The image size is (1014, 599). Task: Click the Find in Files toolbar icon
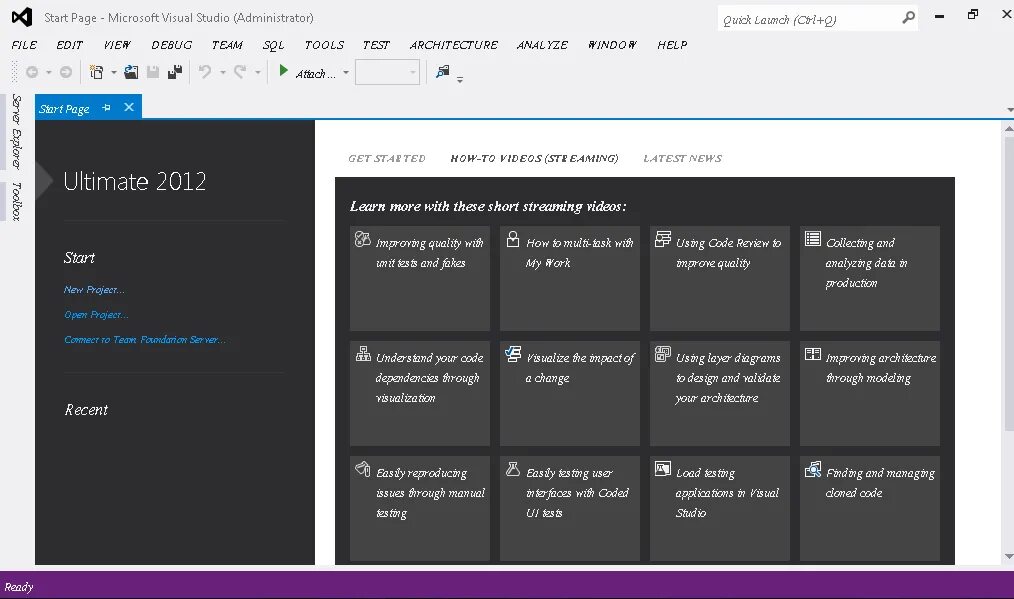443,72
